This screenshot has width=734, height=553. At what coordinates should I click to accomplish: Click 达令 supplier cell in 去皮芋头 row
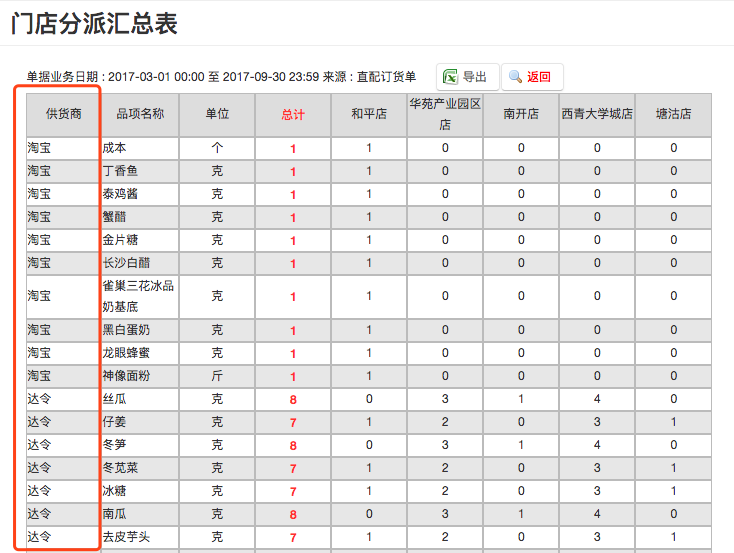click(x=64, y=537)
